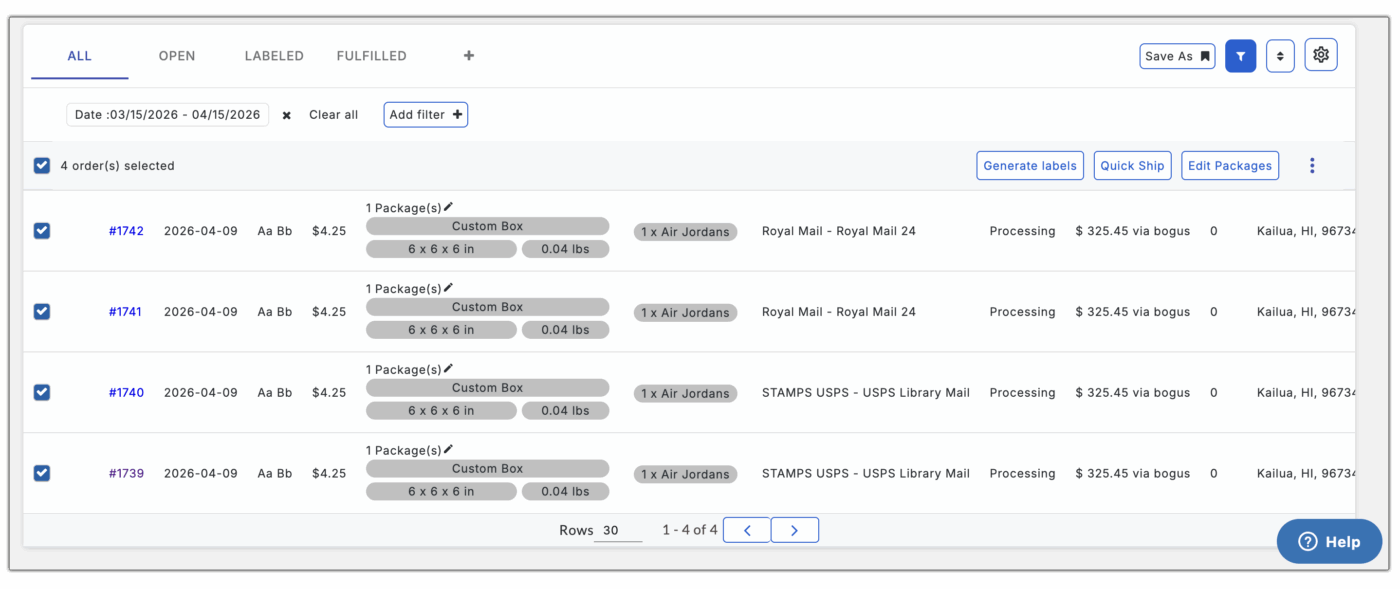Screen dimensions: 1400x589
Task: Open order link #1740
Action: point(126,393)
